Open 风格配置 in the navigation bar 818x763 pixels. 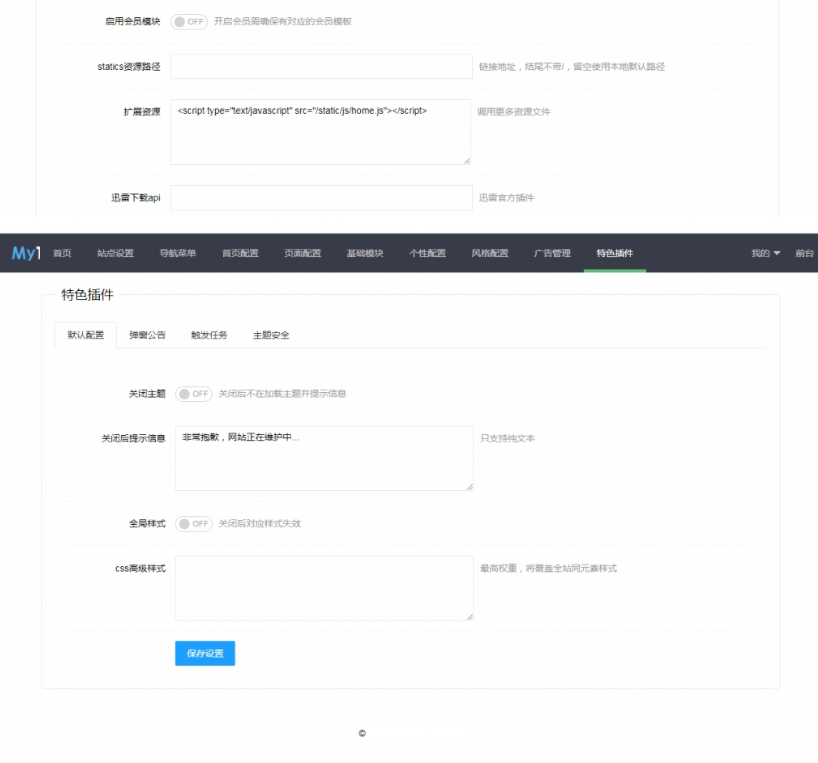coord(490,253)
